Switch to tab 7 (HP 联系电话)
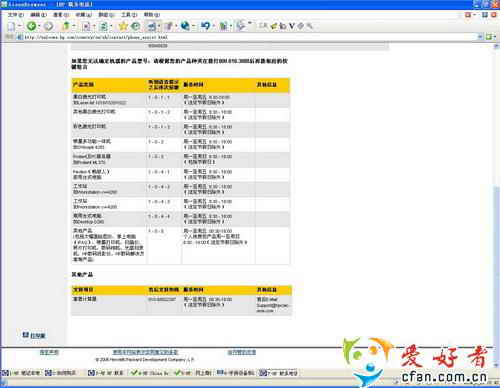This screenshot has width=500, height=388. click(x=279, y=373)
